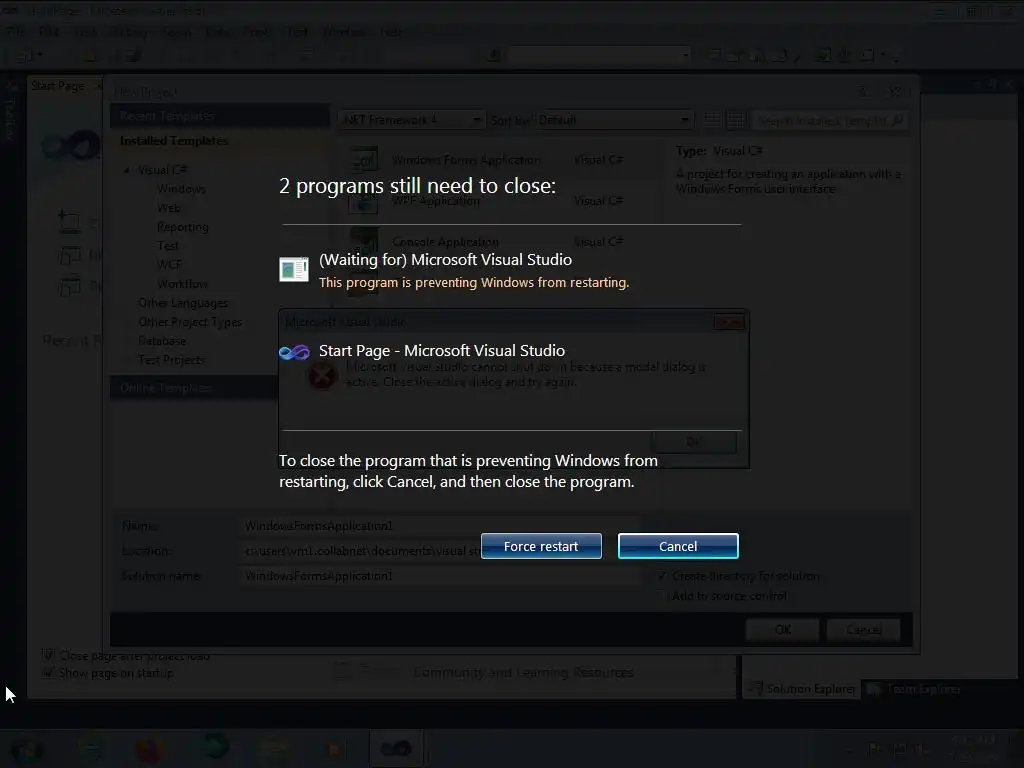Select the Start Page document tab
Screen dimensions: 1024x768
coord(57,86)
